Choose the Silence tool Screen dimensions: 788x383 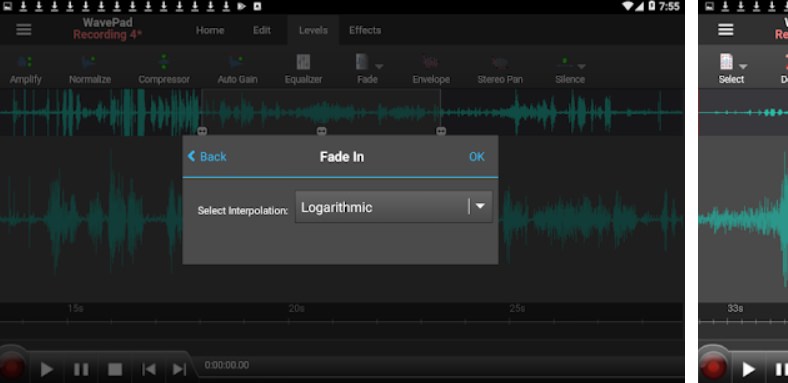570,70
